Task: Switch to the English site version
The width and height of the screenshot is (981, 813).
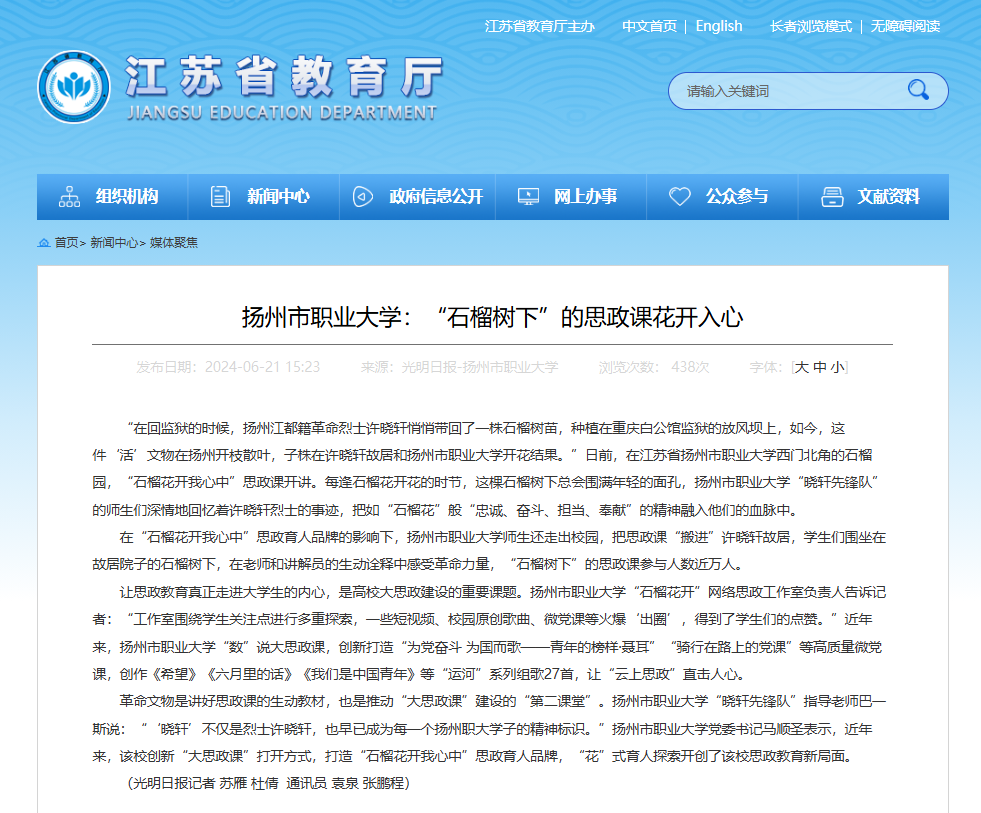Action: click(719, 26)
